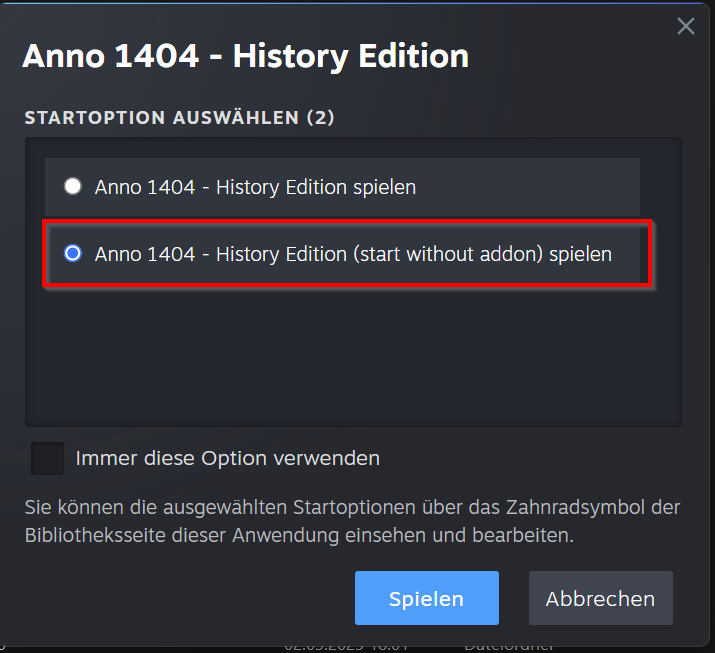This screenshot has width=715, height=653.
Task: Choose the "start without addon" radio button
Action: (x=72, y=254)
